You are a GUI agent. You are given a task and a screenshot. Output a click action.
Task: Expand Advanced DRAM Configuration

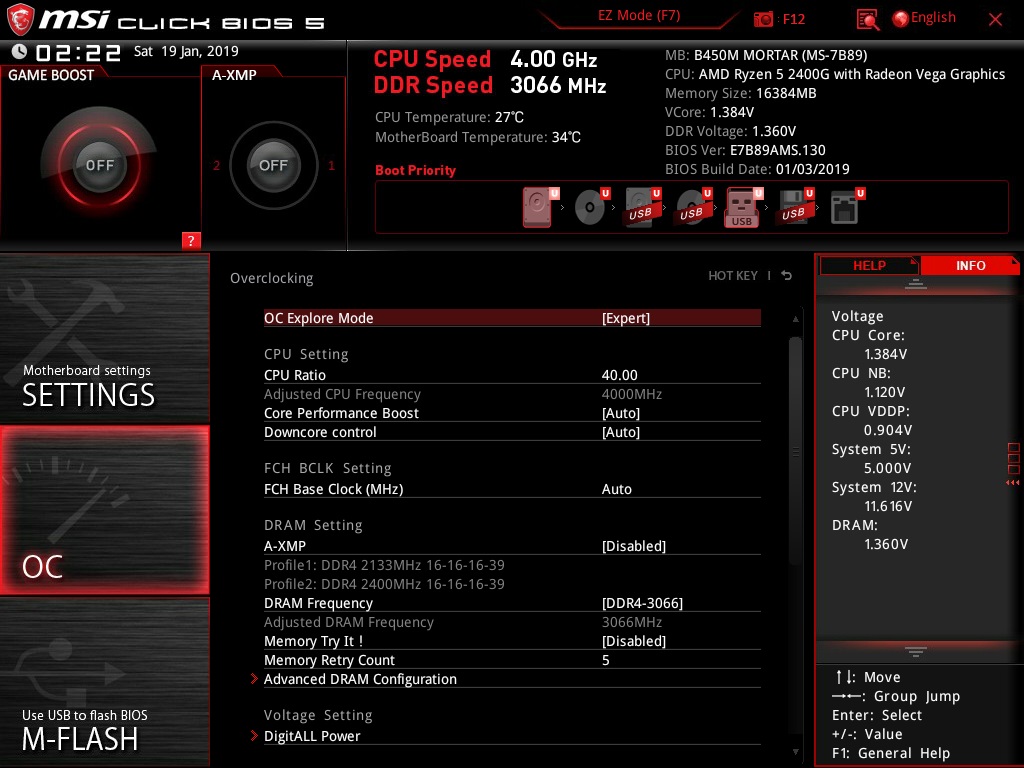(x=360, y=679)
